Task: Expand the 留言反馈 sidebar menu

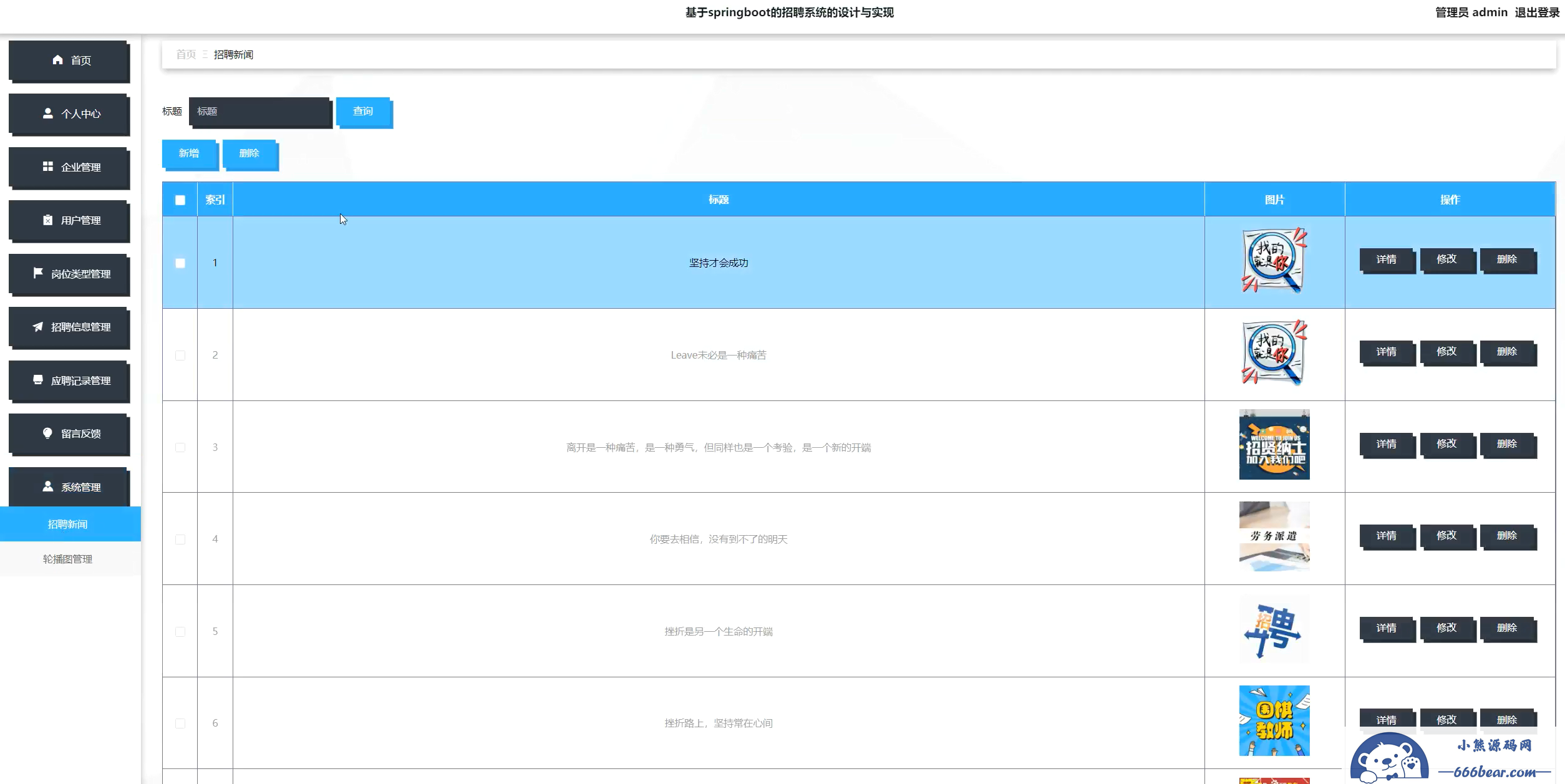Action: pyautogui.click(x=69, y=434)
